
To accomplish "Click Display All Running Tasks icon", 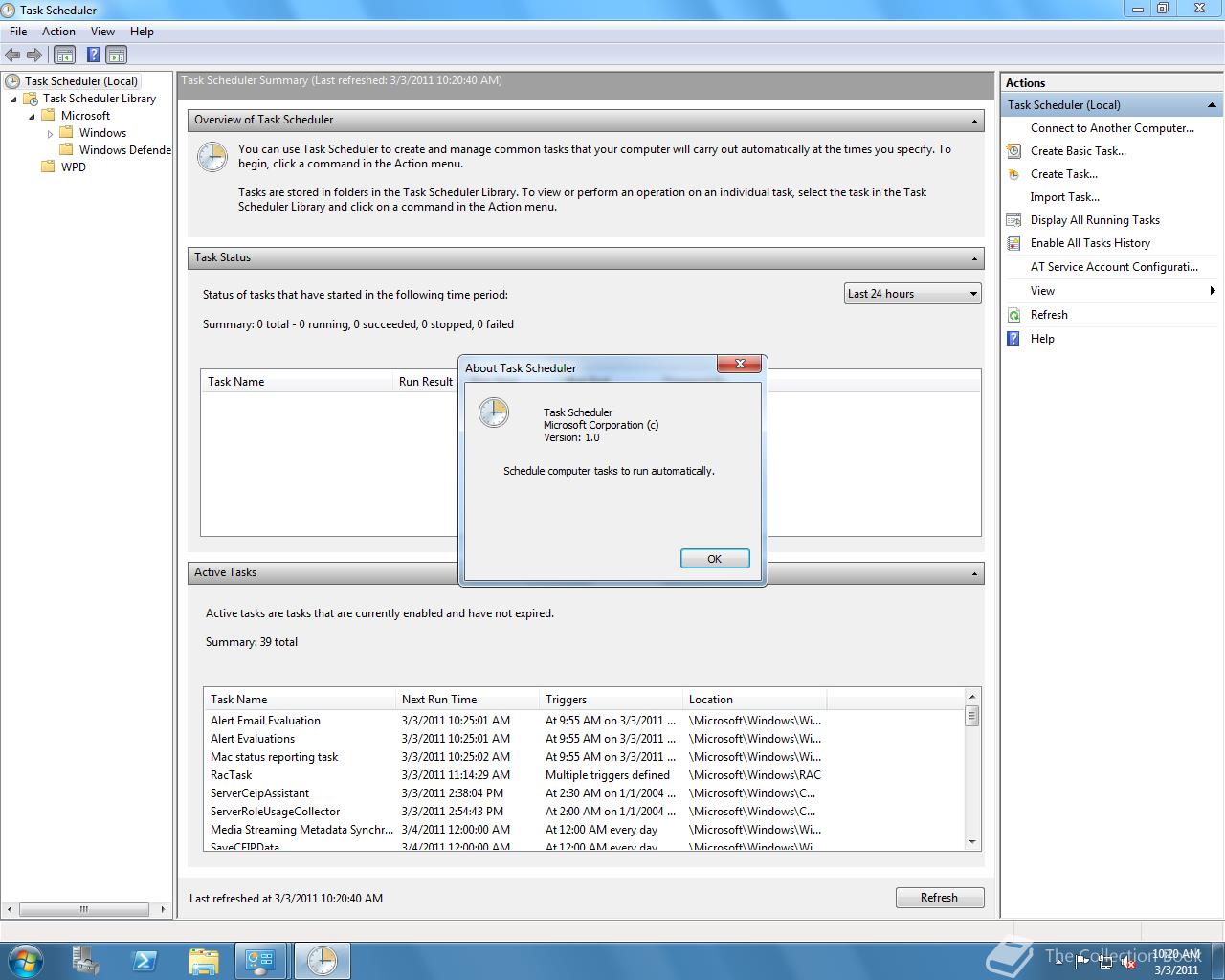I will (1014, 220).
